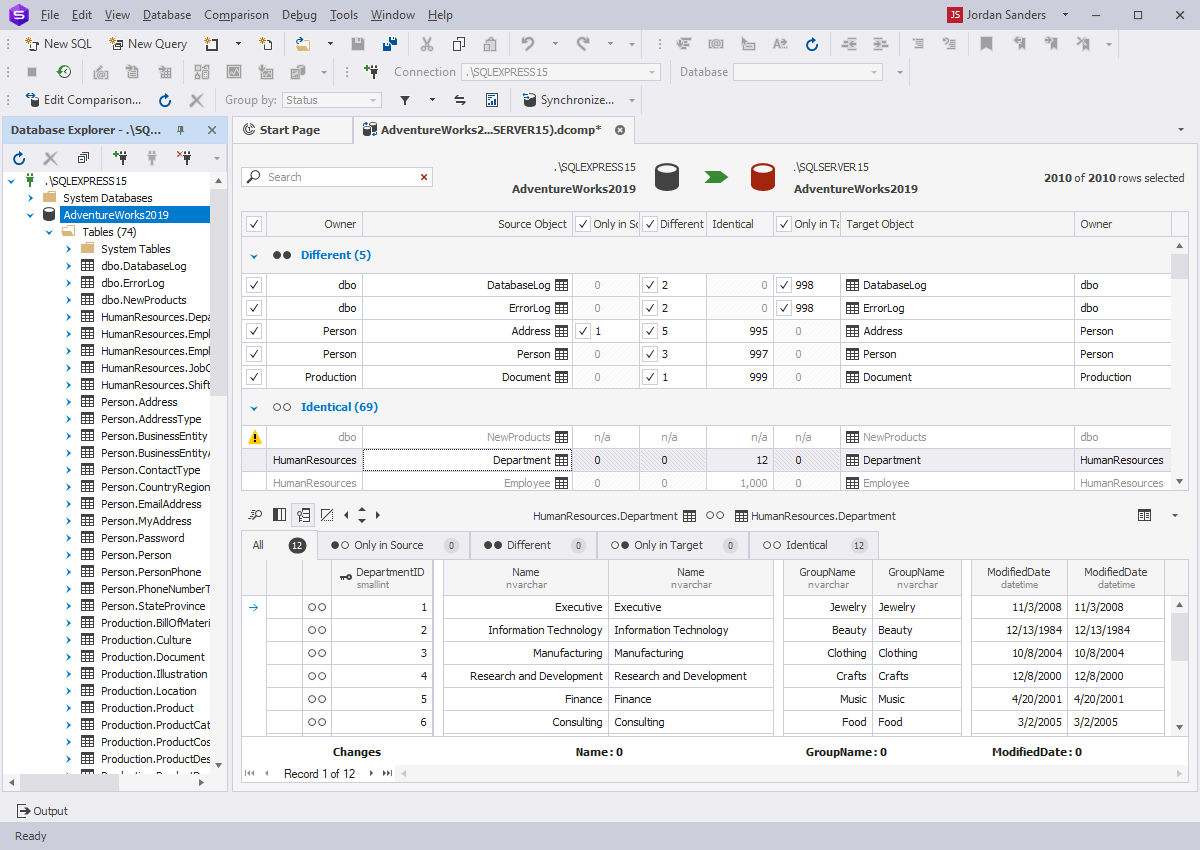
Task: Click the New Query toolbar button
Action: tap(148, 44)
